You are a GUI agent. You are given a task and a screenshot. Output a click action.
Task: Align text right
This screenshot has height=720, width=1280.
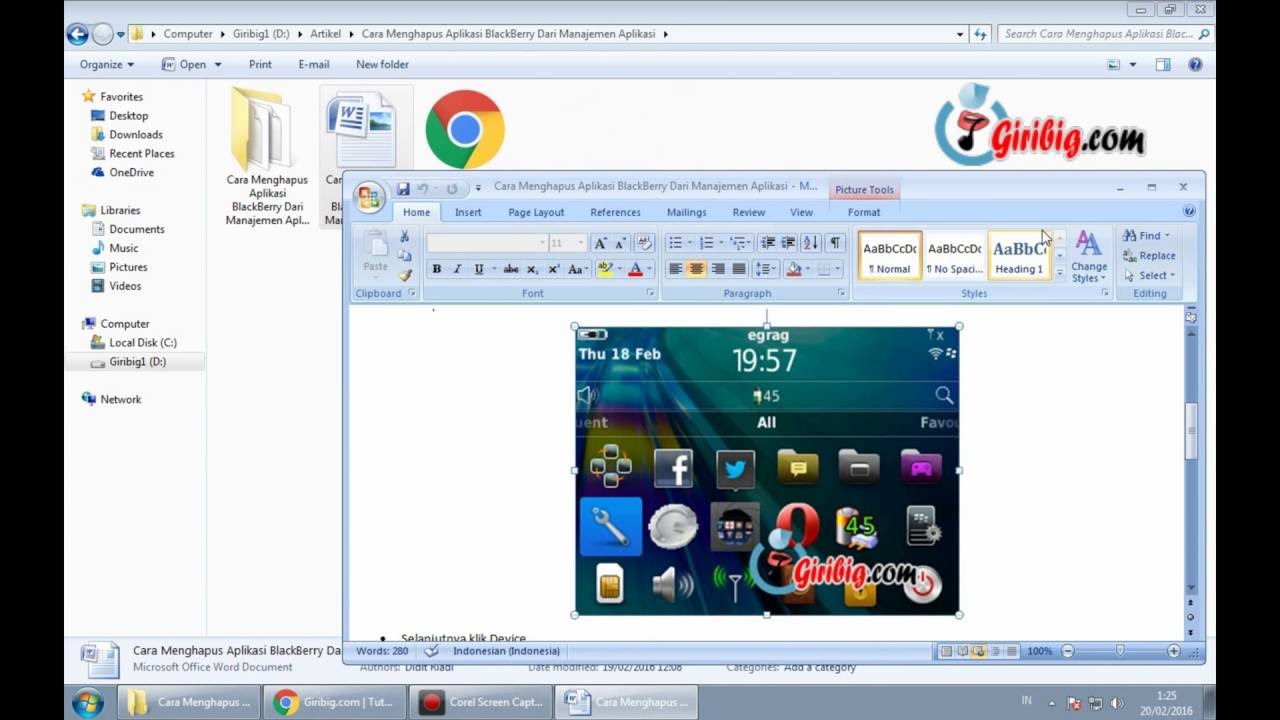click(718, 269)
